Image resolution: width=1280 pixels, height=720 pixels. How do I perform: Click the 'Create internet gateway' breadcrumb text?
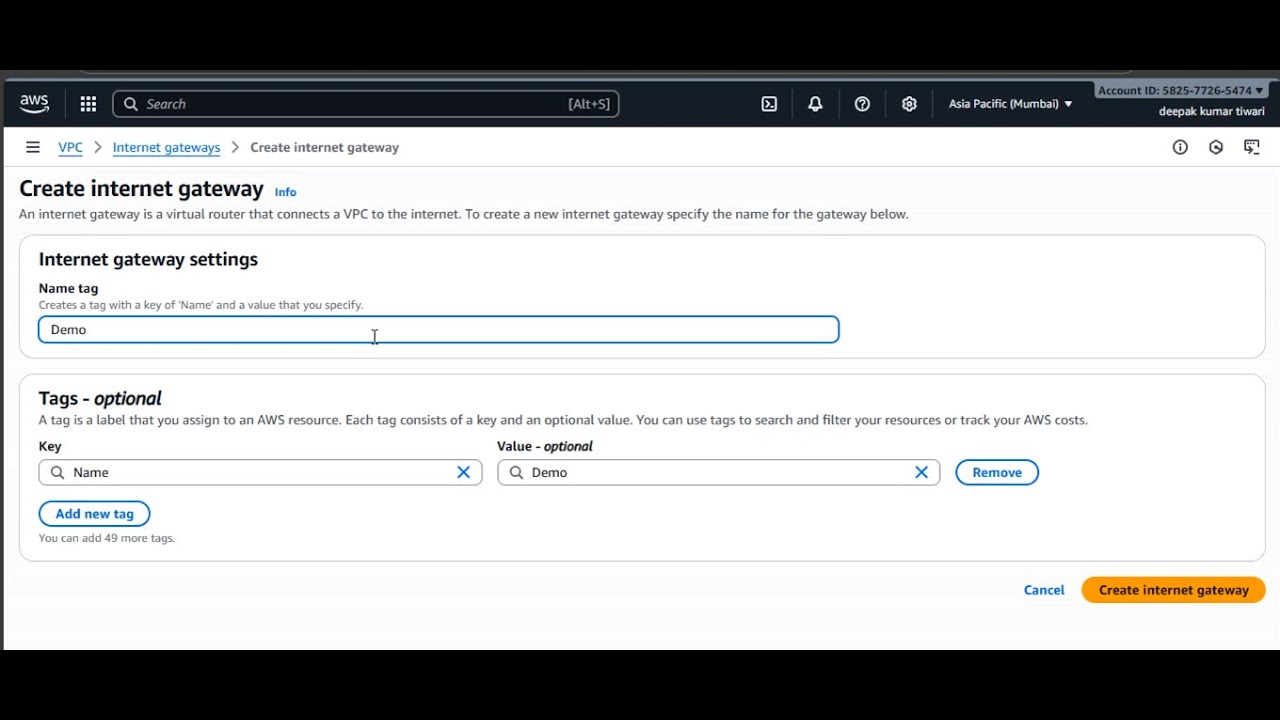(x=324, y=147)
